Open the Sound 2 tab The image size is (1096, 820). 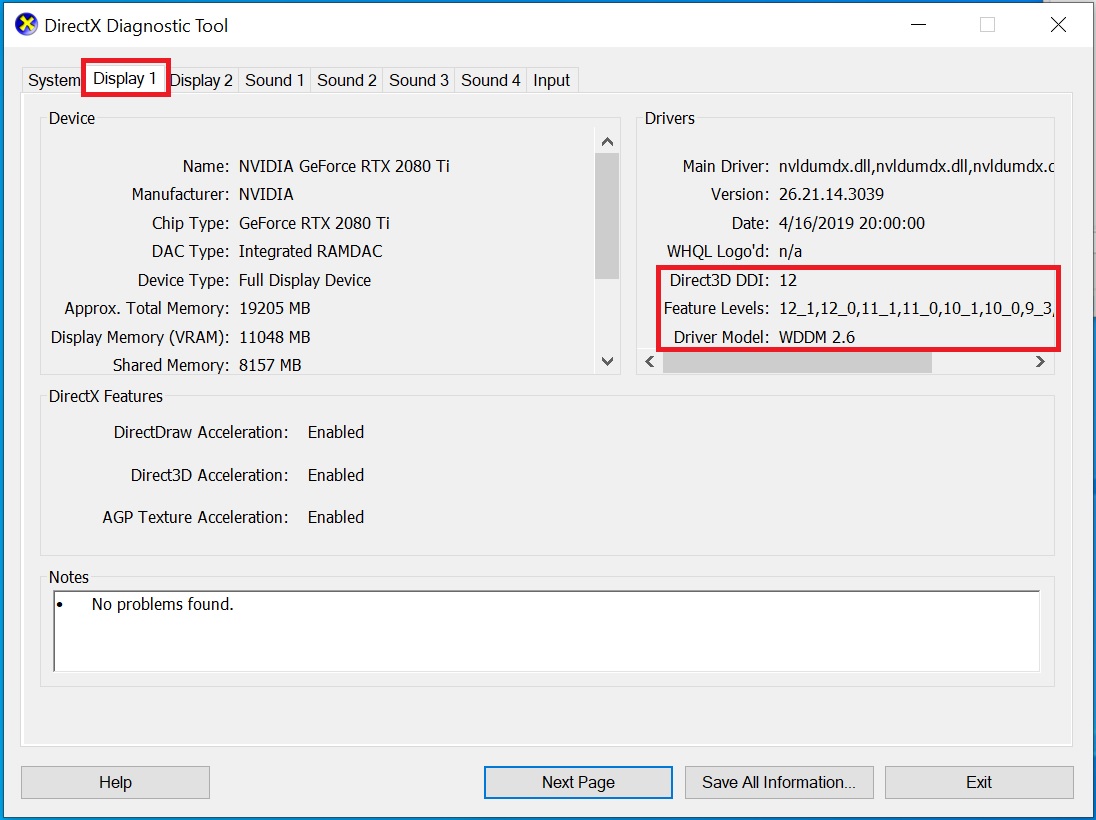[x=347, y=80]
